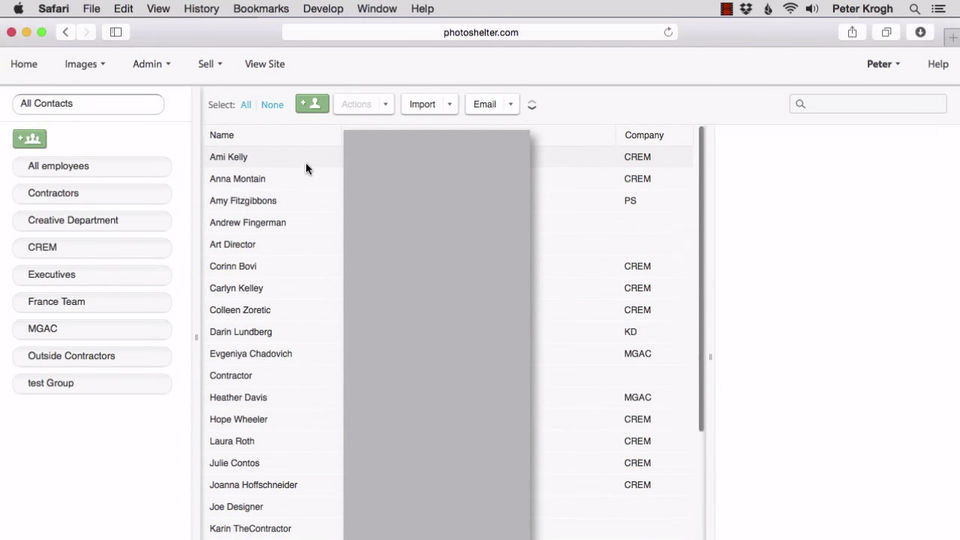The width and height of the screenshot is (960, 540).
Task: Click the Safari address bar
Action: point(480,32)
